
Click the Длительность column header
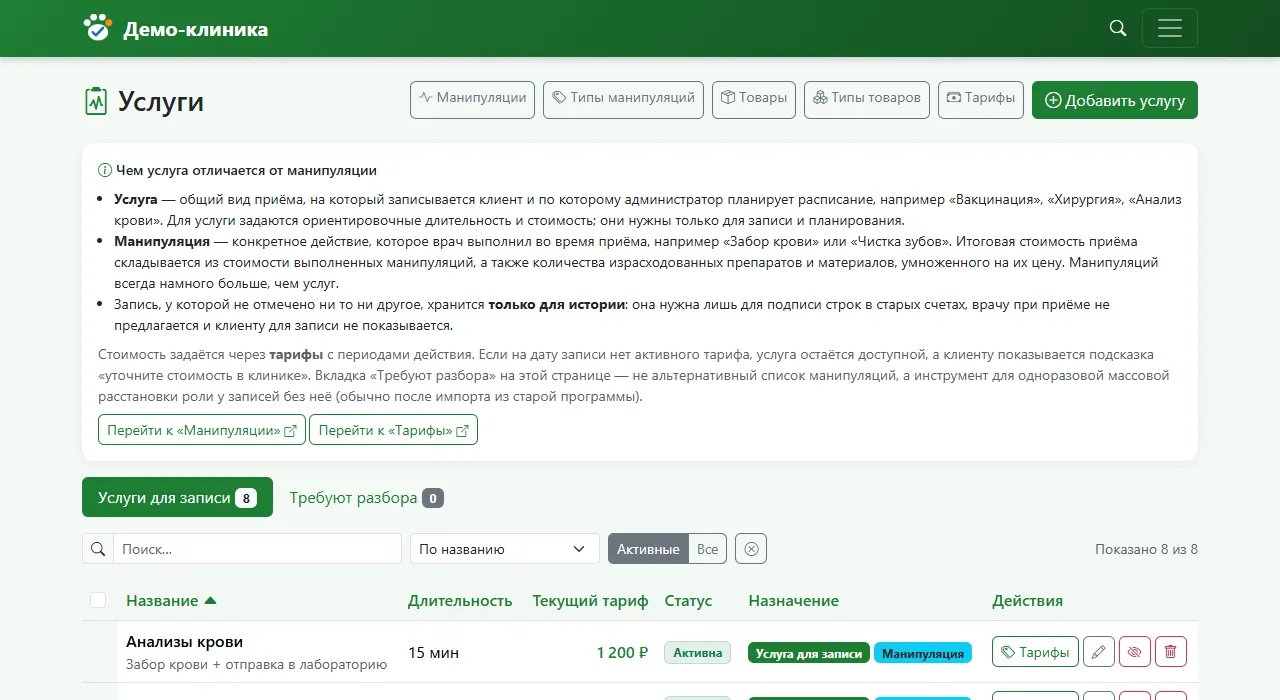coord(460,601)
